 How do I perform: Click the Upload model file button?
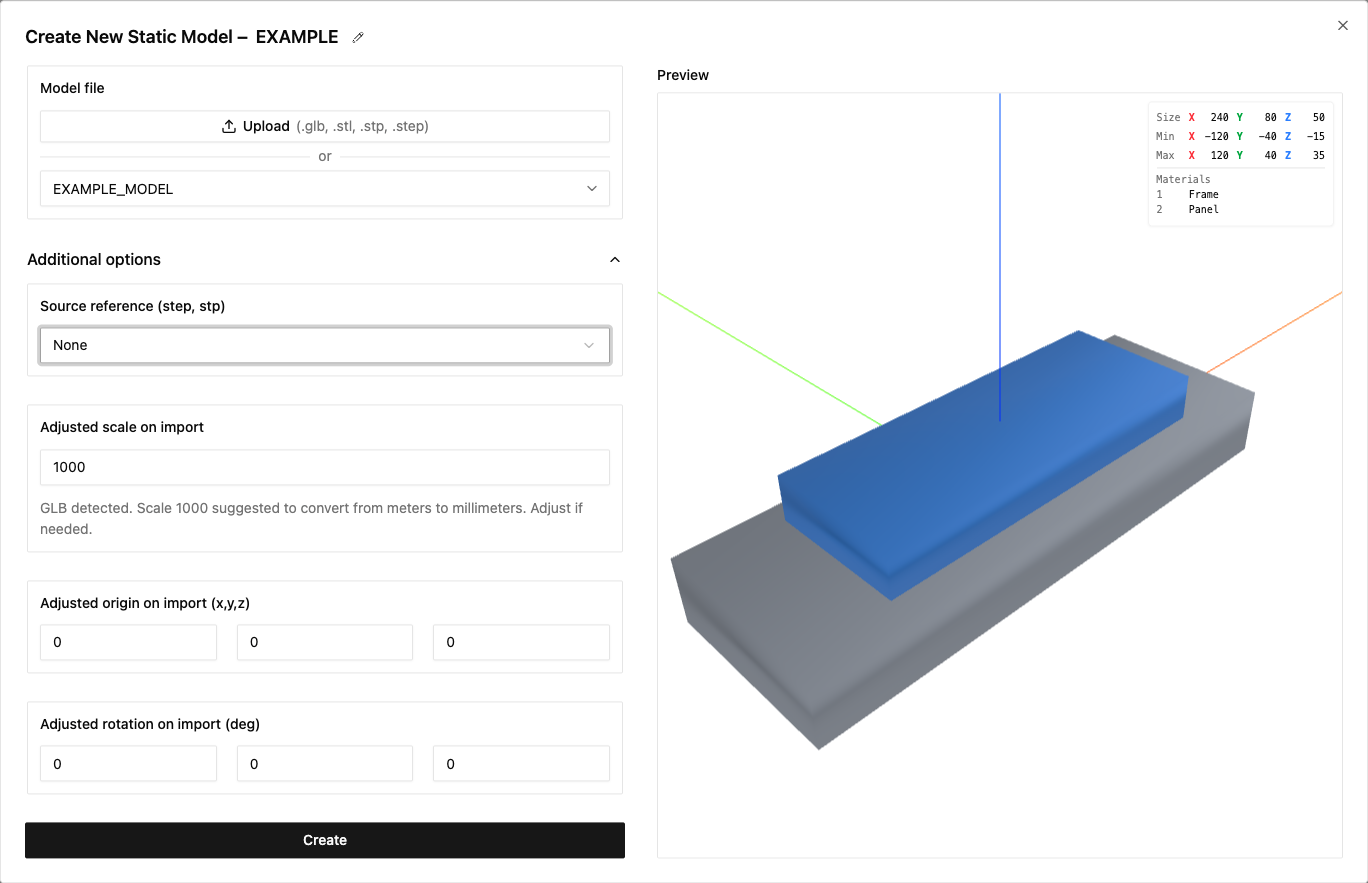(x=325, y=126)
